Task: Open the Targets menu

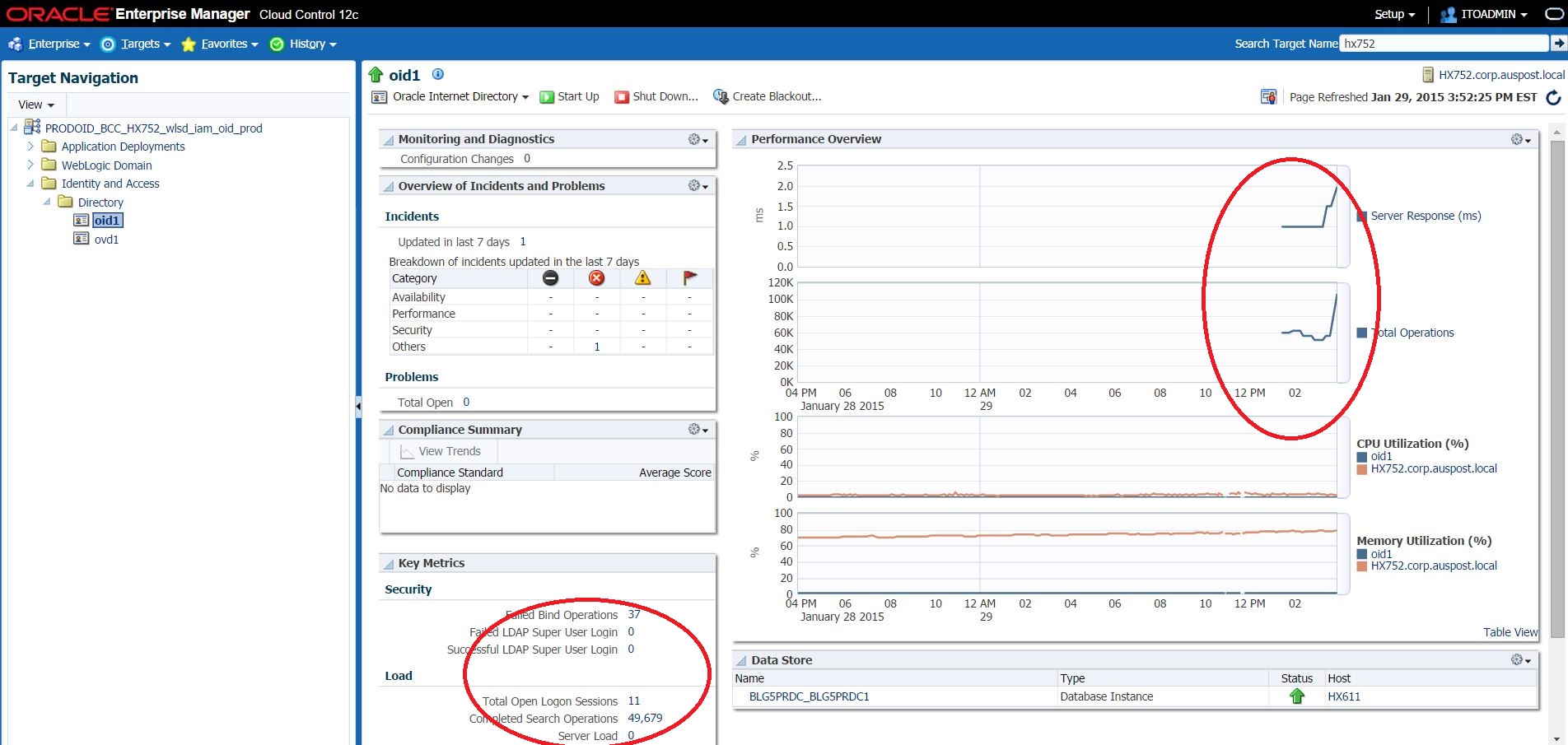Action: pyautogui.click(x=136, y=44)
